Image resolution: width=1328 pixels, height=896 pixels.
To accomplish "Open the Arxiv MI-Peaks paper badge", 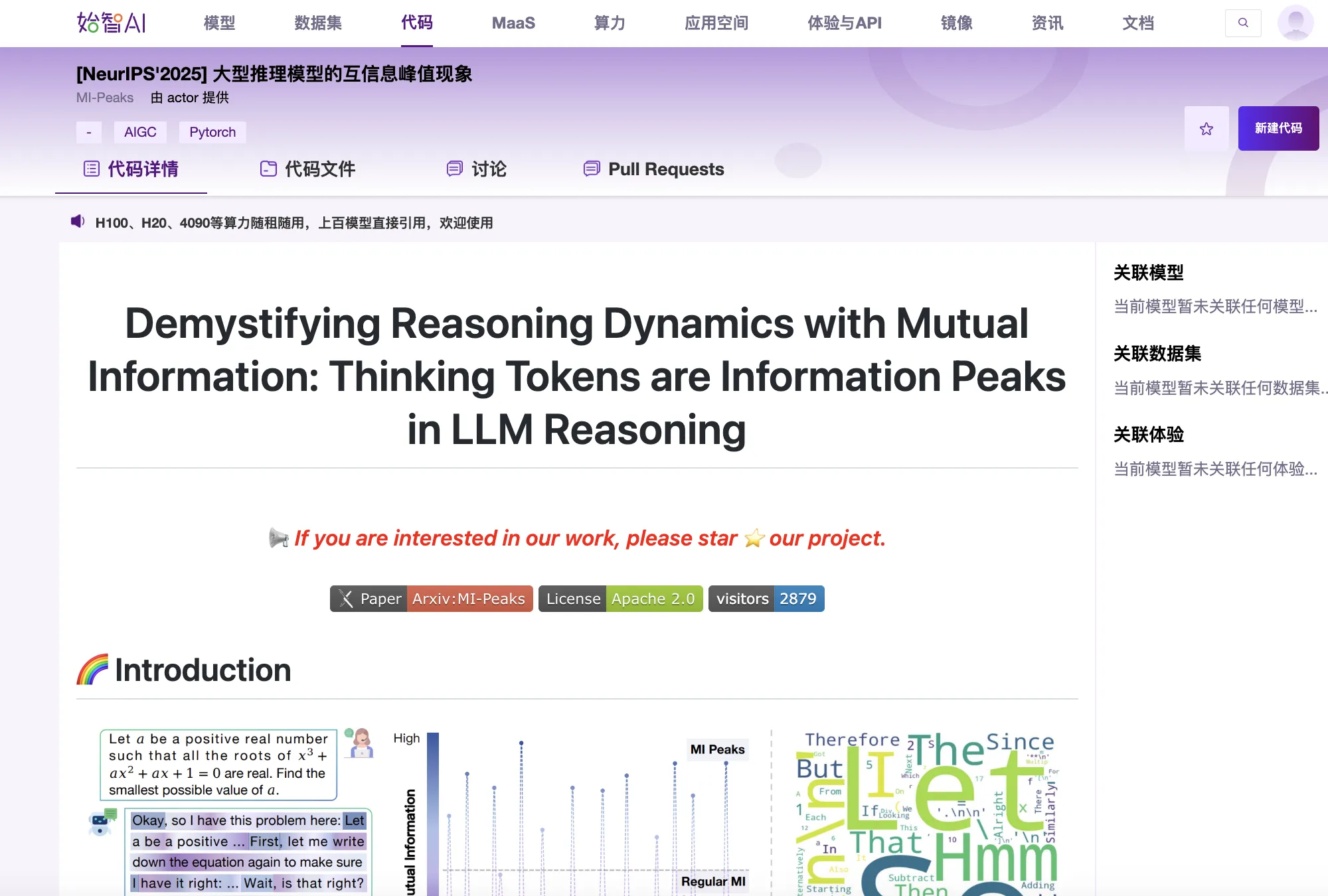I will 431,599.
